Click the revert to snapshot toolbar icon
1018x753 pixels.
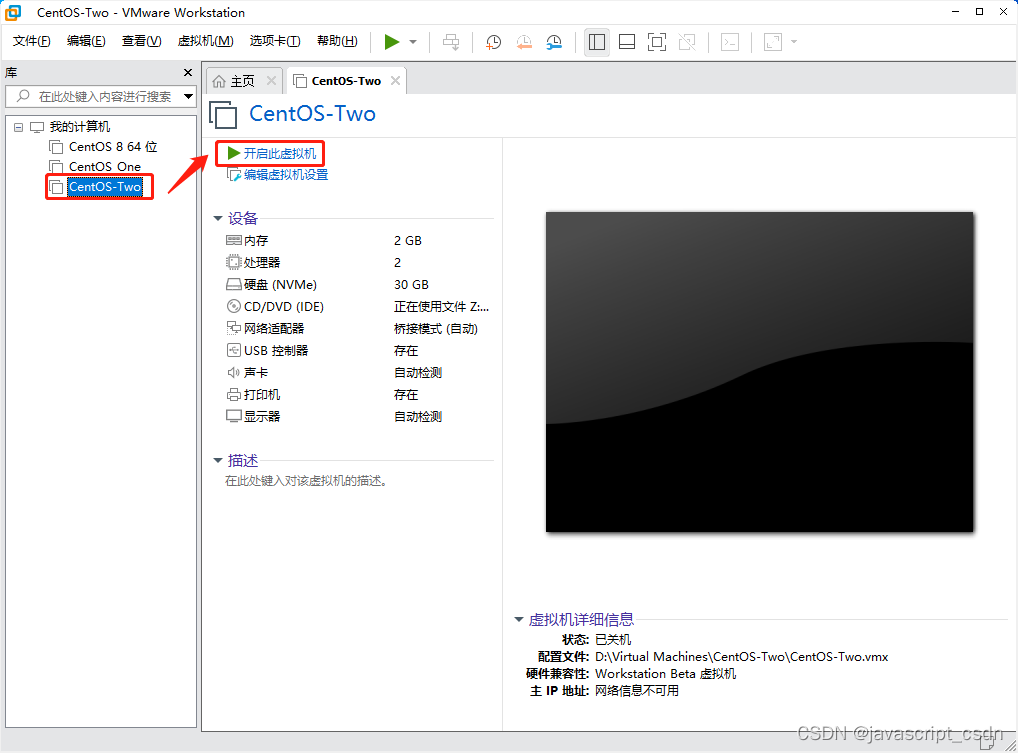524,42
